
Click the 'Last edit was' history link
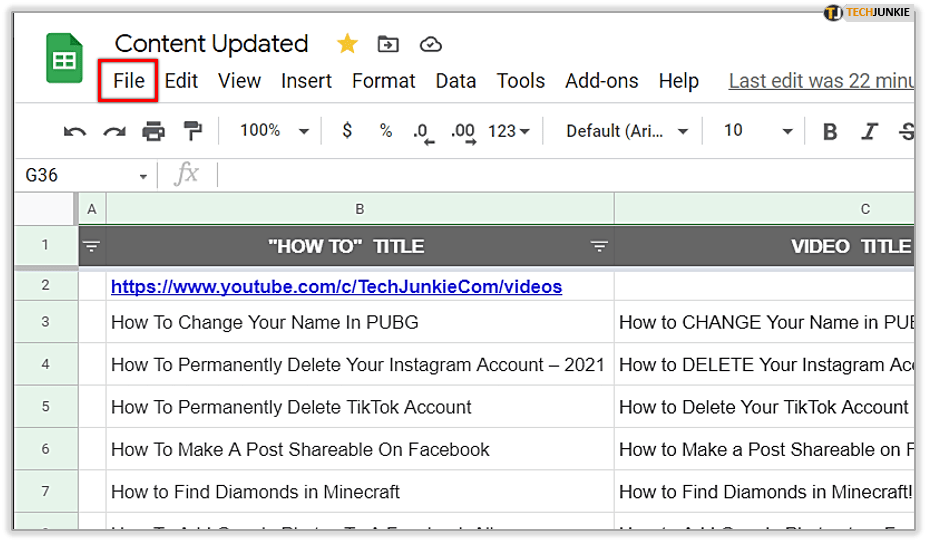(x=820, y=81)
